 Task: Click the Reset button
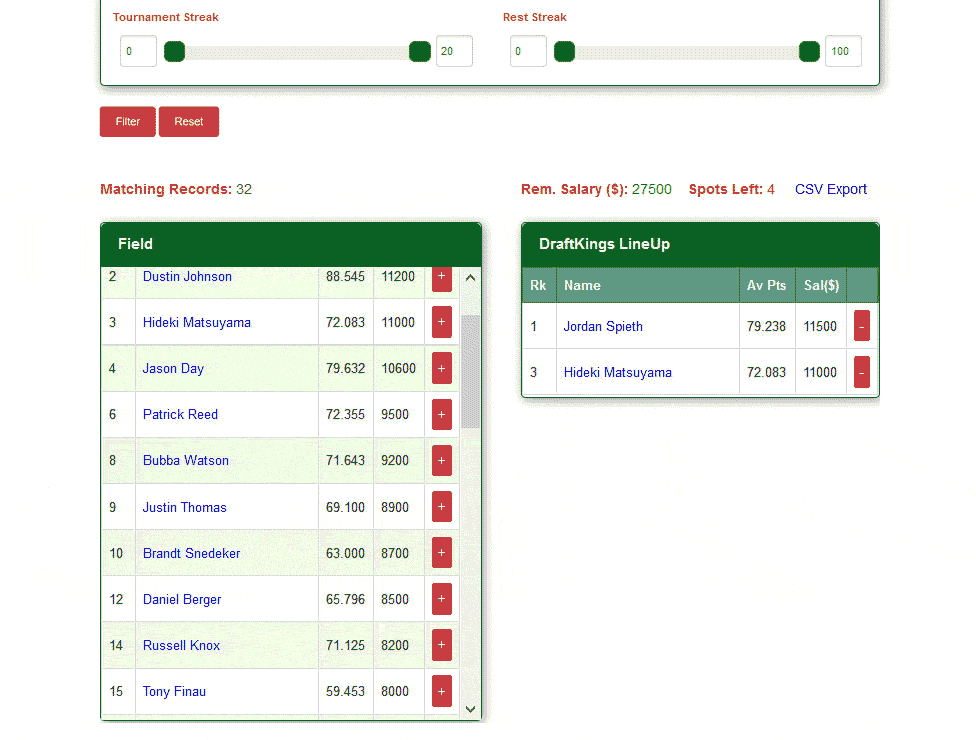tap(189, 121)
